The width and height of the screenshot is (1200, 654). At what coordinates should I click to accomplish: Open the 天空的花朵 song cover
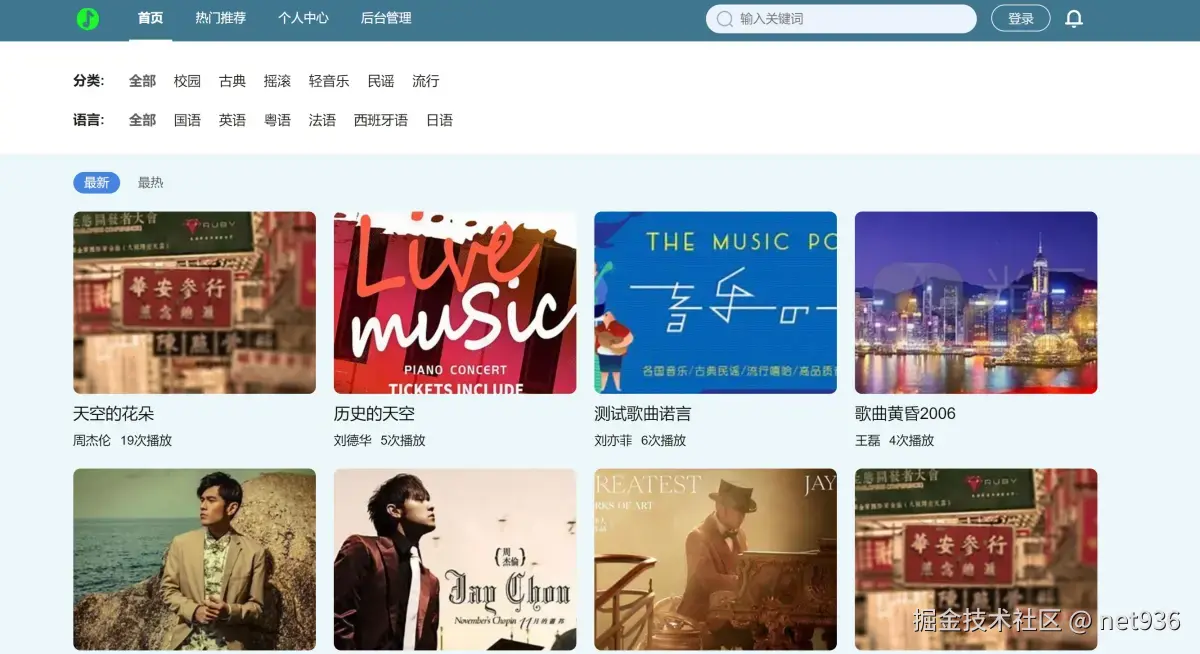[x=194, y=302]
